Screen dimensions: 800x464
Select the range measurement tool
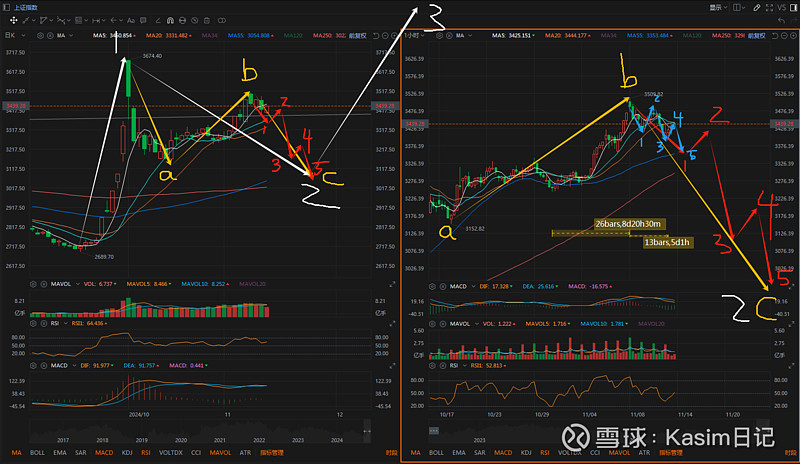coord(95,20)
